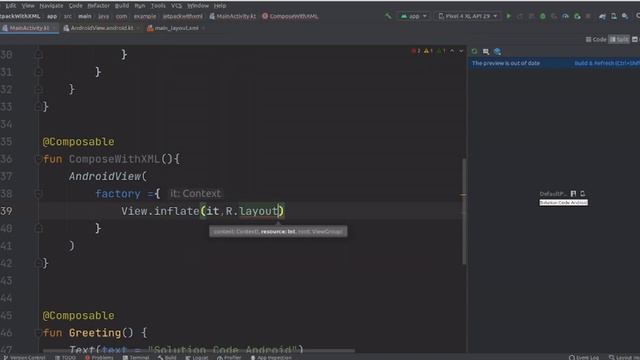Screen dimensions: 640x360
Task: Open the Build menu
Action: click(x=122, y=6)
